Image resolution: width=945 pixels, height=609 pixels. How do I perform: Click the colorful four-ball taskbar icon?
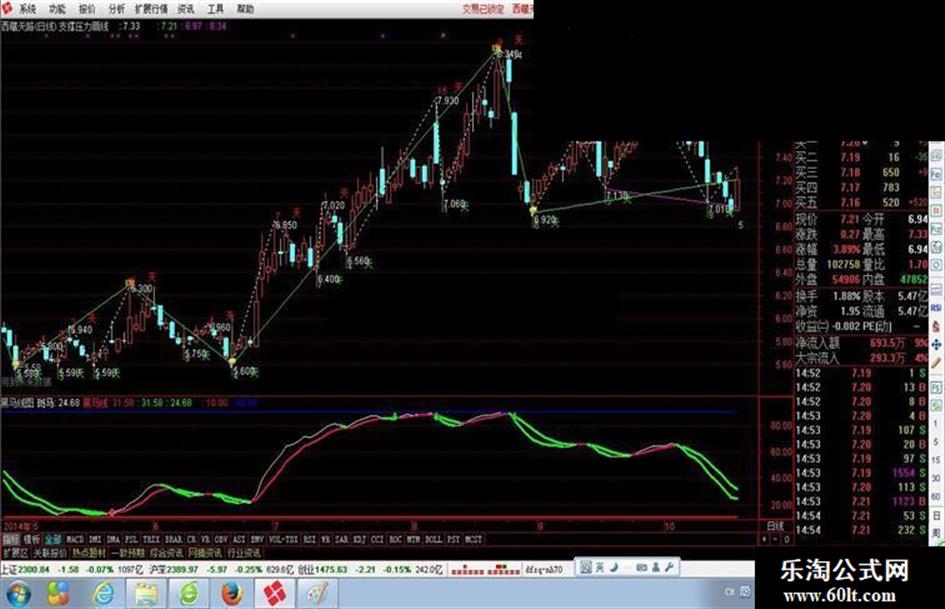(x=58, y=594)
